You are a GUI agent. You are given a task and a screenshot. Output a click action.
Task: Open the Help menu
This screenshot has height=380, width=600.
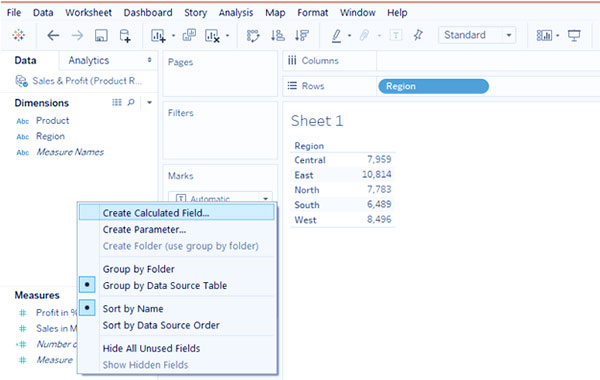click(x=397, y=13)
